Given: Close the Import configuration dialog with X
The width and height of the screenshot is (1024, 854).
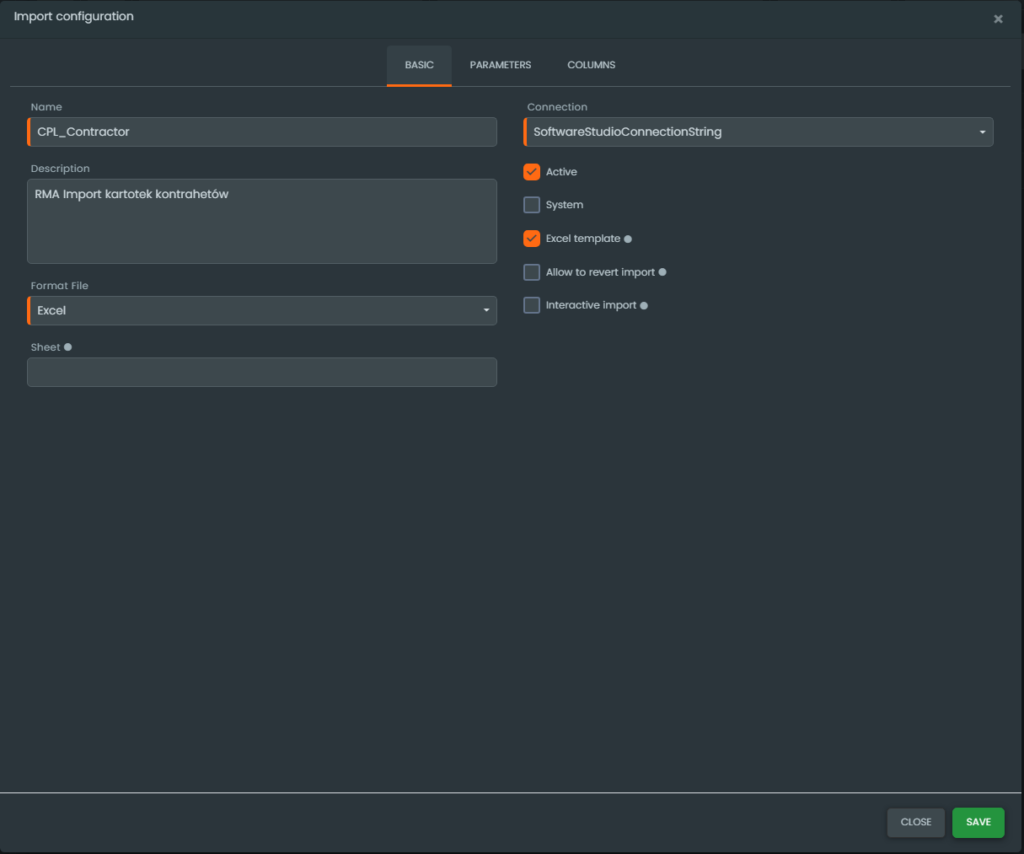Looking at the screenshot, I should (998, 19).
